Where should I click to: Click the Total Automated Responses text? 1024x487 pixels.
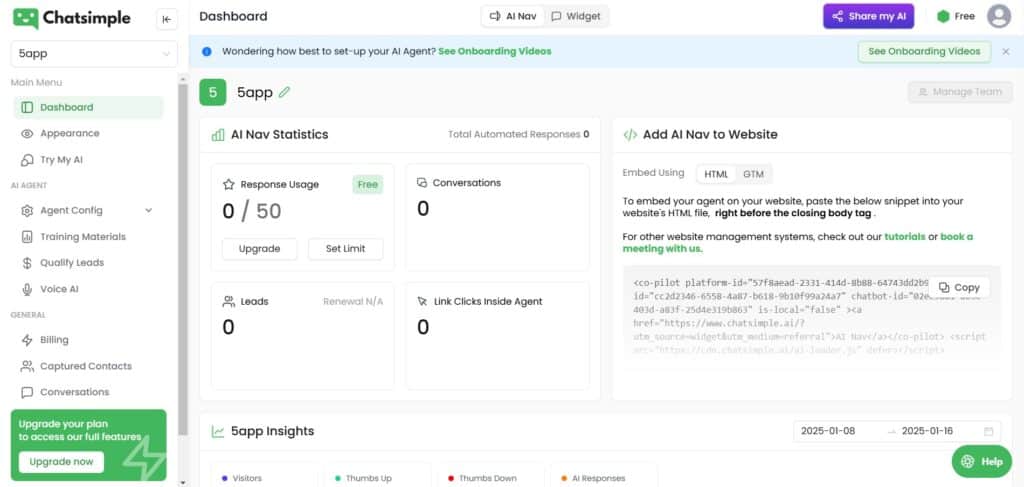click(519, 134)
